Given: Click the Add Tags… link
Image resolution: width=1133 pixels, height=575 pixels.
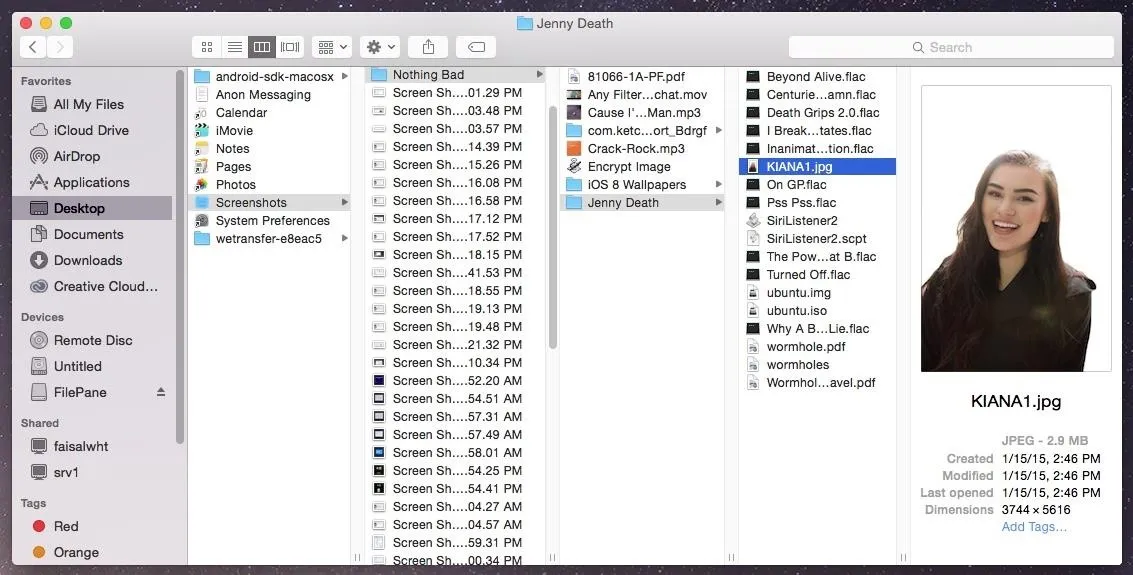Looking at the screenshot, I should 1034,527.
